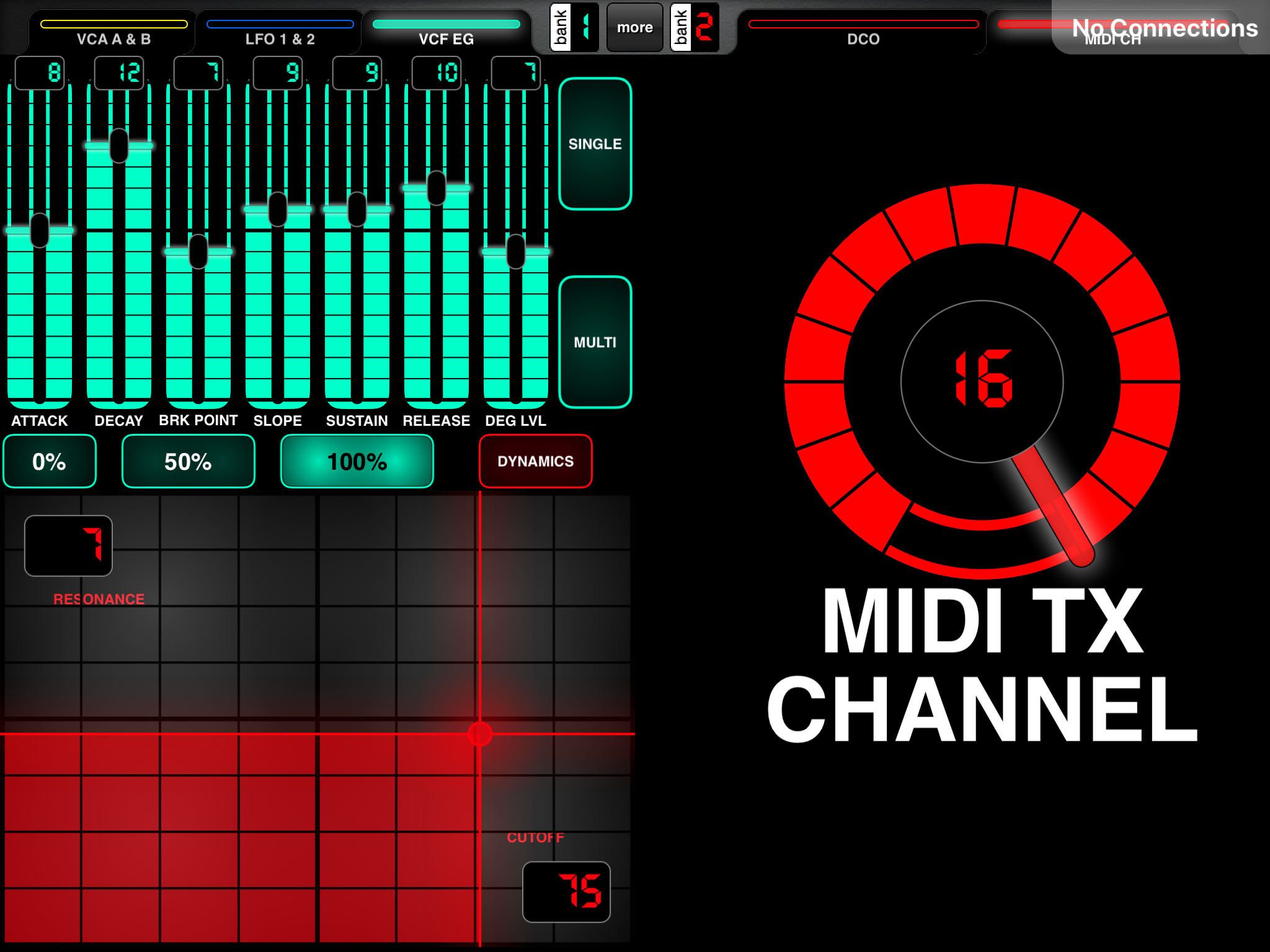This screenshot has height=952, width=1270.
Task: Open the DCO tab
Action: [863, 32]
